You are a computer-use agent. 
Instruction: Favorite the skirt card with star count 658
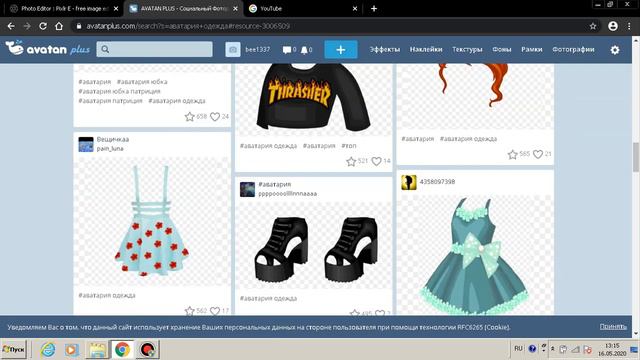pos(189,117)
